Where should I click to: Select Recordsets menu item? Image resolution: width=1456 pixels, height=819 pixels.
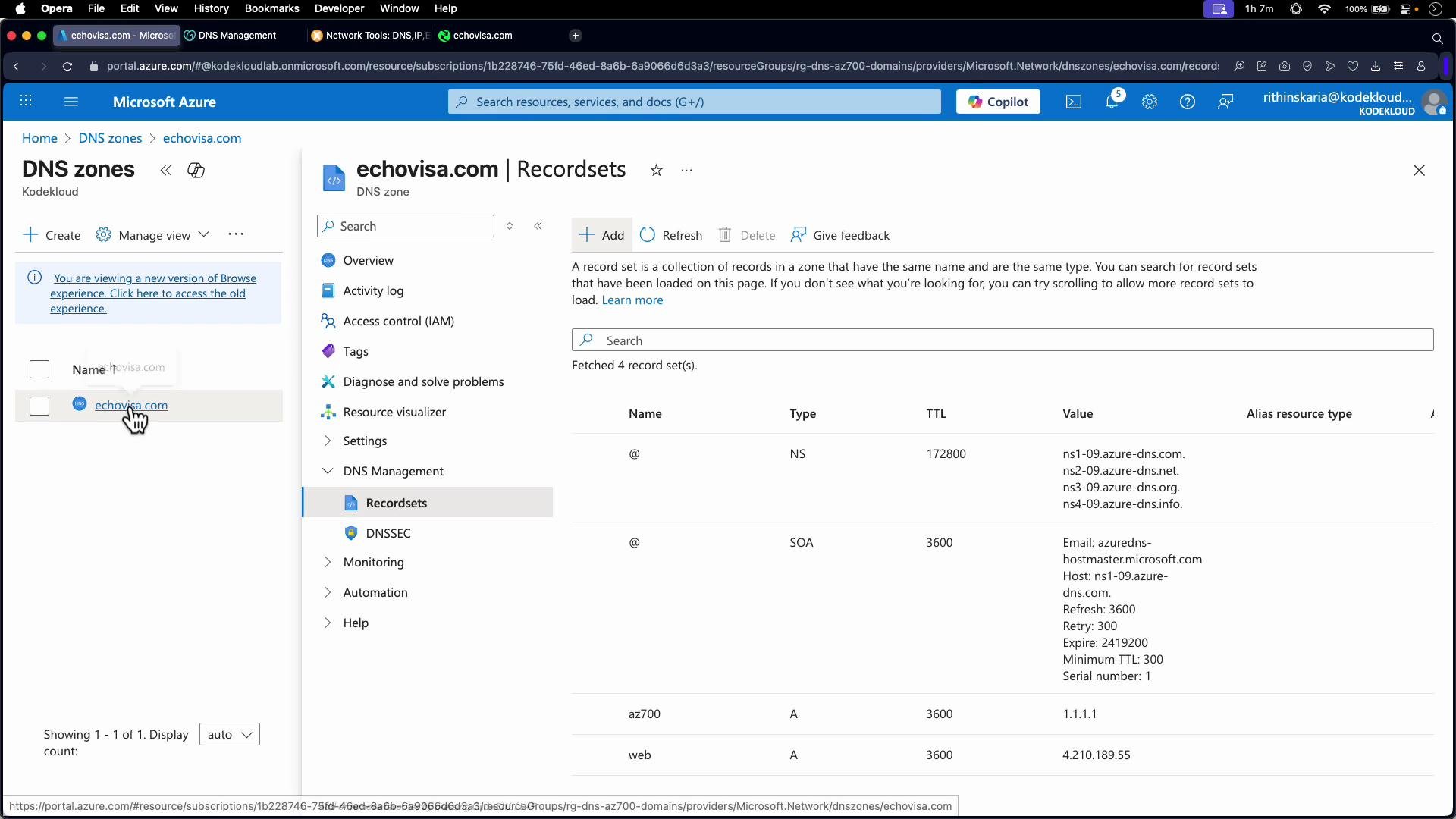click(x=428, y=503)
